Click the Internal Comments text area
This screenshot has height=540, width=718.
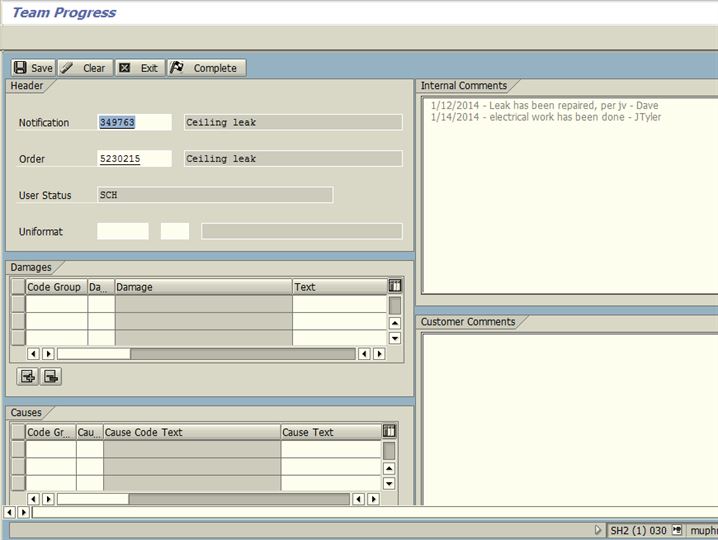[x=566, y=200]
